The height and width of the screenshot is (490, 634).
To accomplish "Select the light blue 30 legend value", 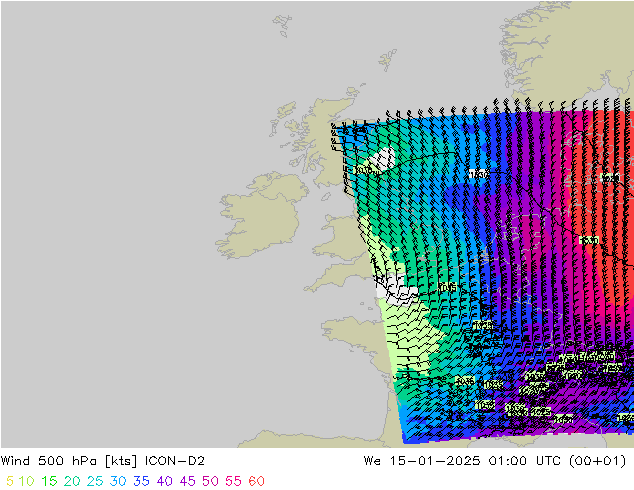I will point(118,481).
